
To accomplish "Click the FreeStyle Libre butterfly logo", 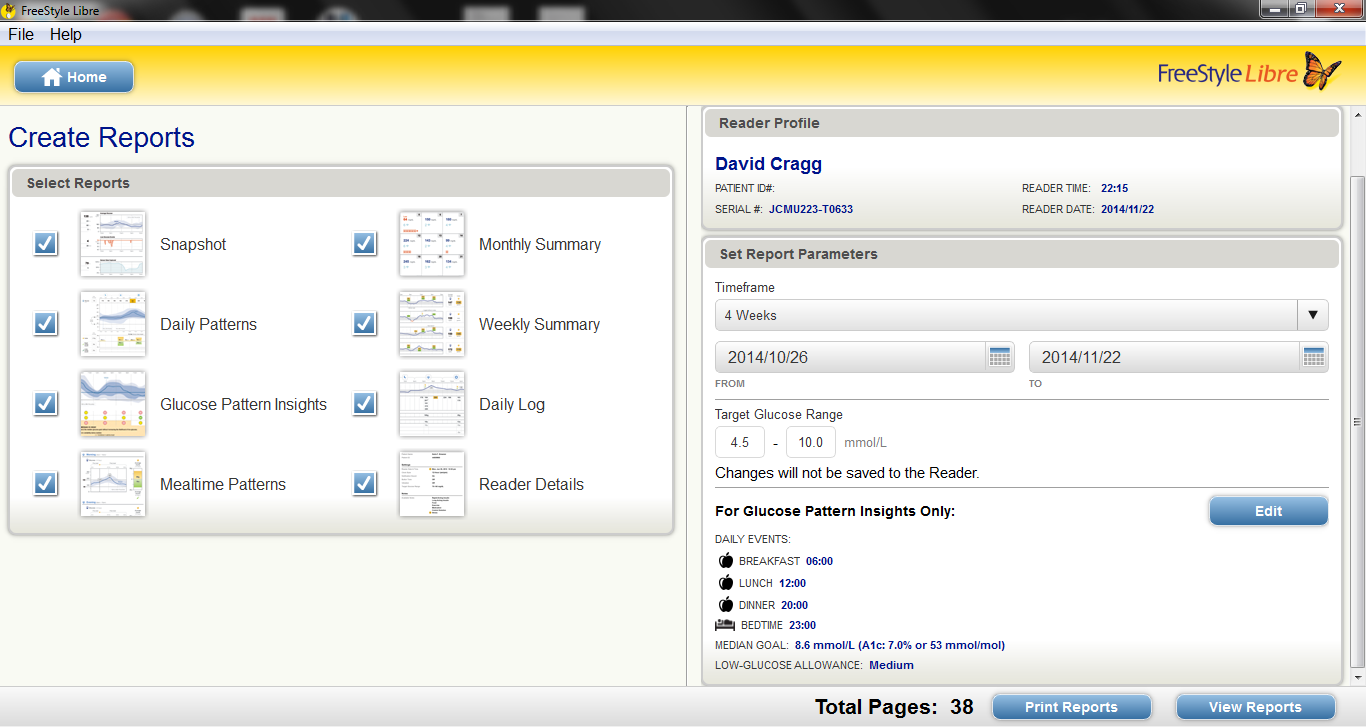I will click(1323, 72).
